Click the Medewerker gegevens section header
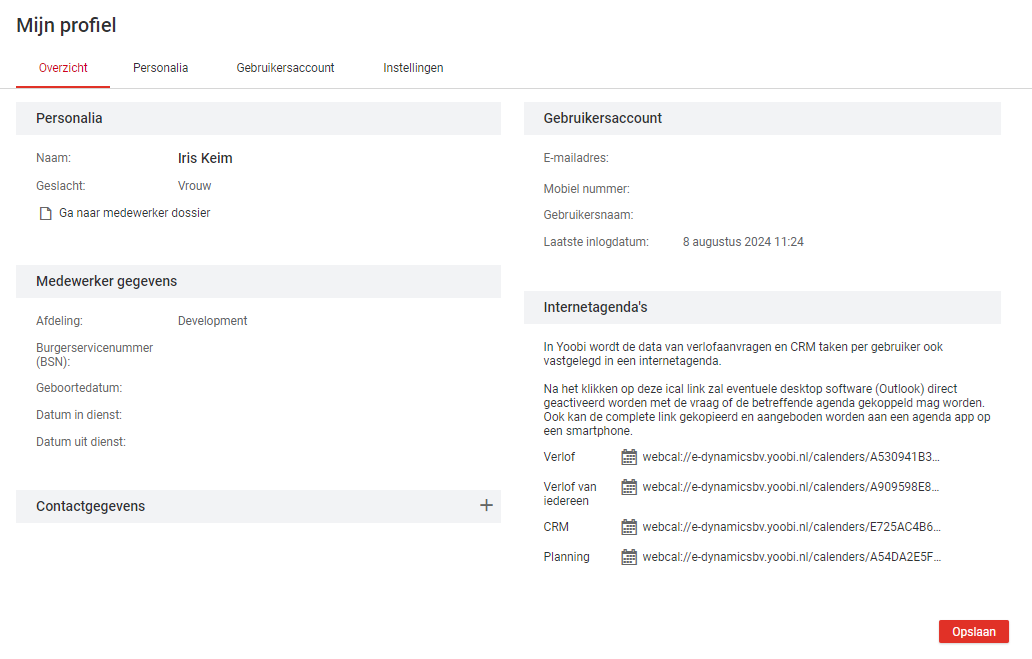This screenshot has height=659, width=1032. click(258, 282)
